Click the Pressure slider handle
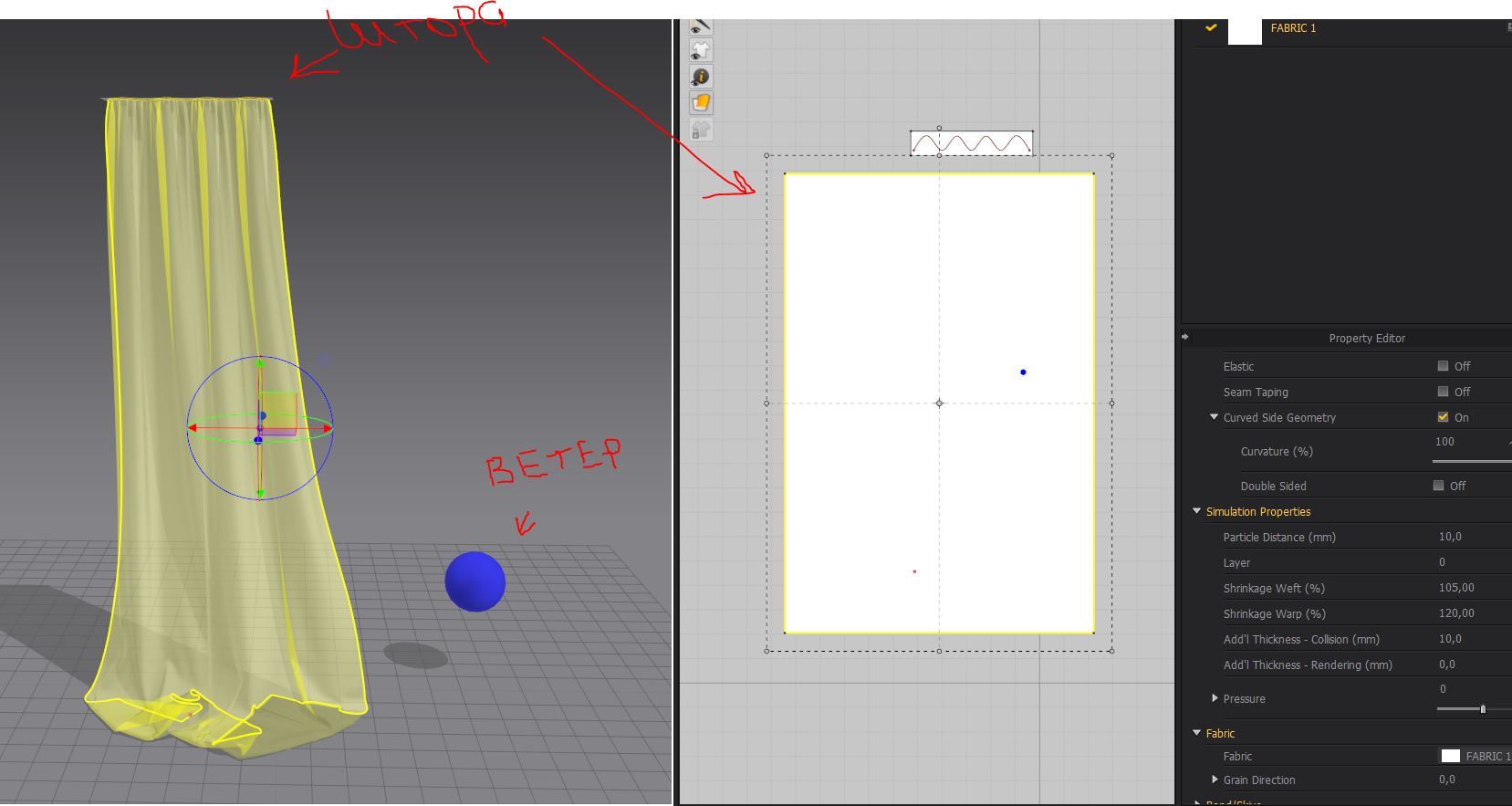1512x806 pixels. [x=1483, y=708]
